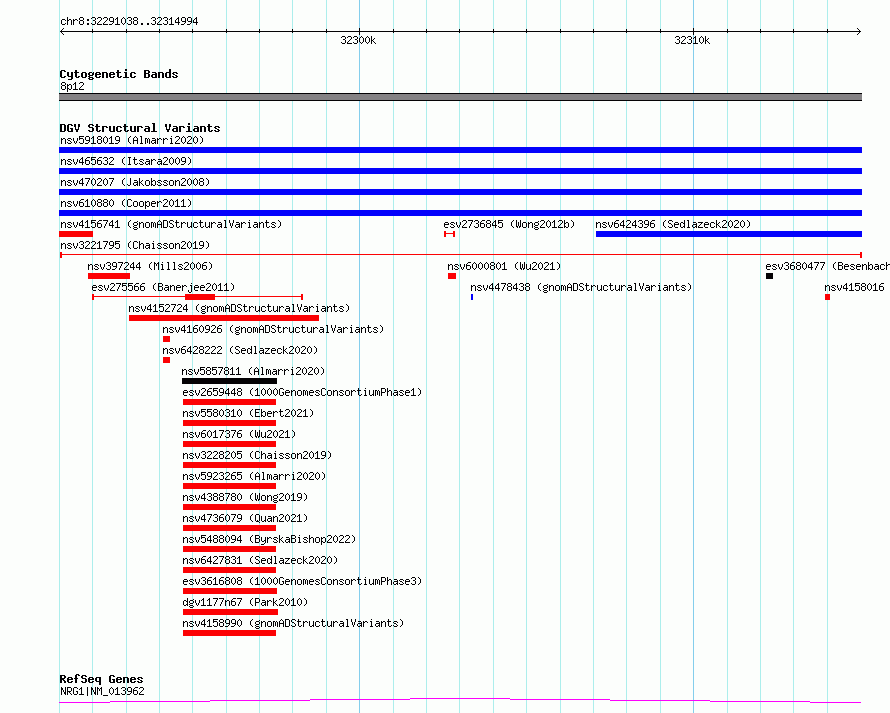Click the RefSeq Genes track title

[101, 680]
